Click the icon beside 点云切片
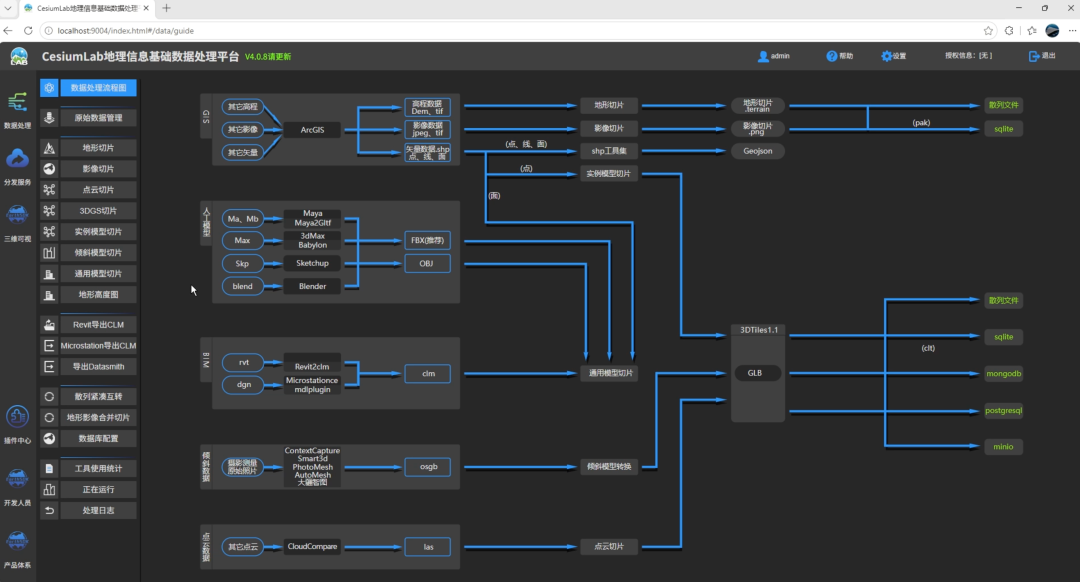Screen dimensions: 1080x582 [x=49, y=189]
